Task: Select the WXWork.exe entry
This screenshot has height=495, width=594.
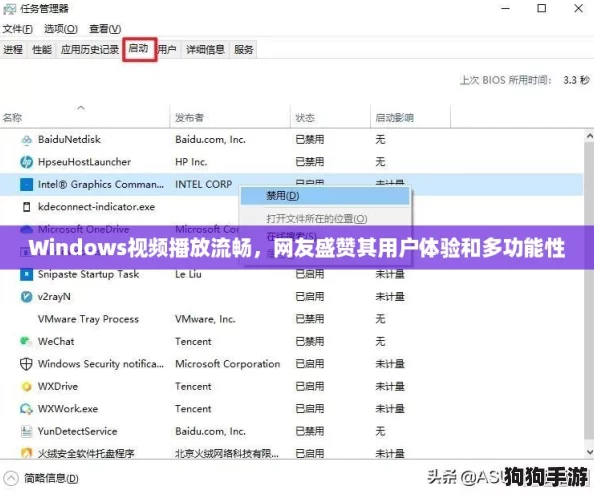Action: pos(68,409)
